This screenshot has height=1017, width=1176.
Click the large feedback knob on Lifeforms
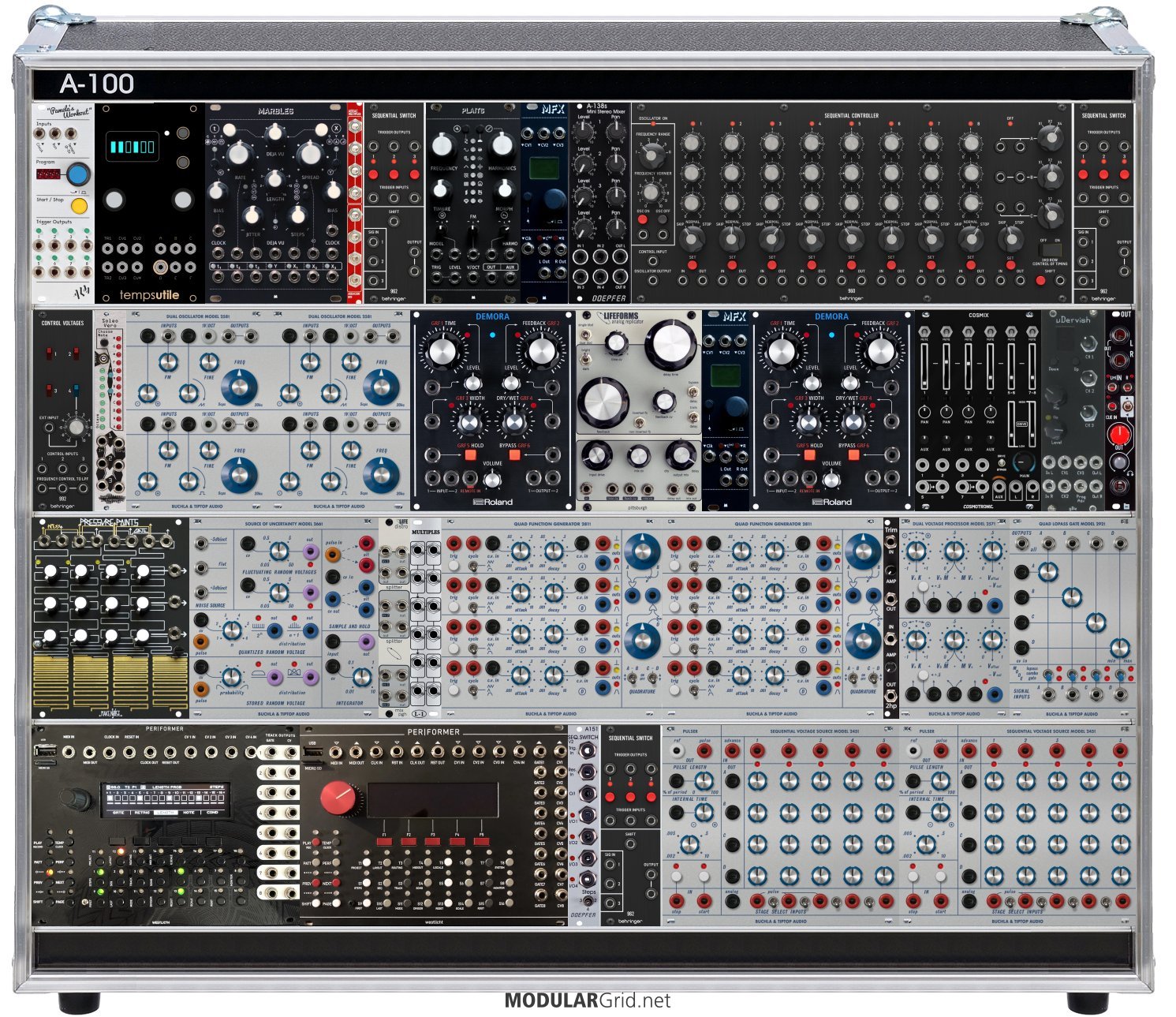[605, 402]
